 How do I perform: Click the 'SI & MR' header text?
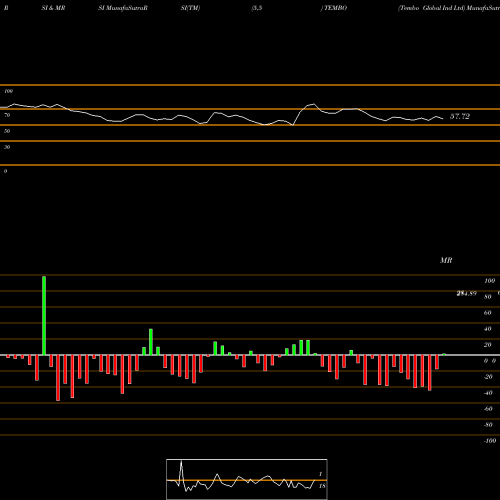53,8
